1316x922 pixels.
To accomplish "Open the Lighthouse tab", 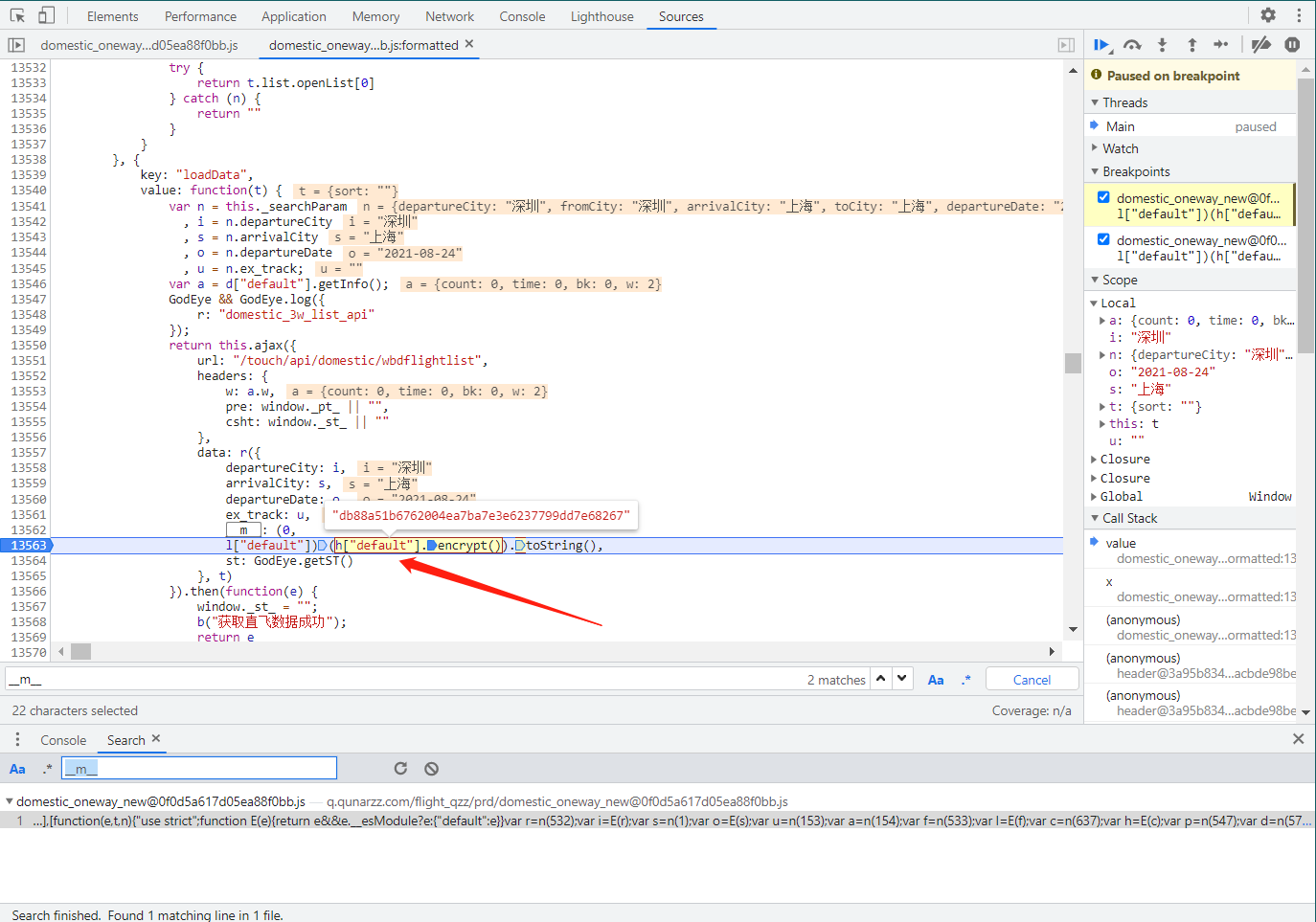I will point(602,16).
